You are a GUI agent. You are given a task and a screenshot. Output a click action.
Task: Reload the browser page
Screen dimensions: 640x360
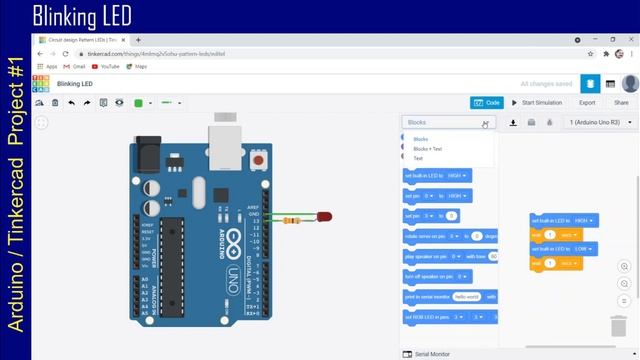pyautogui.click(x=65, y=54)
